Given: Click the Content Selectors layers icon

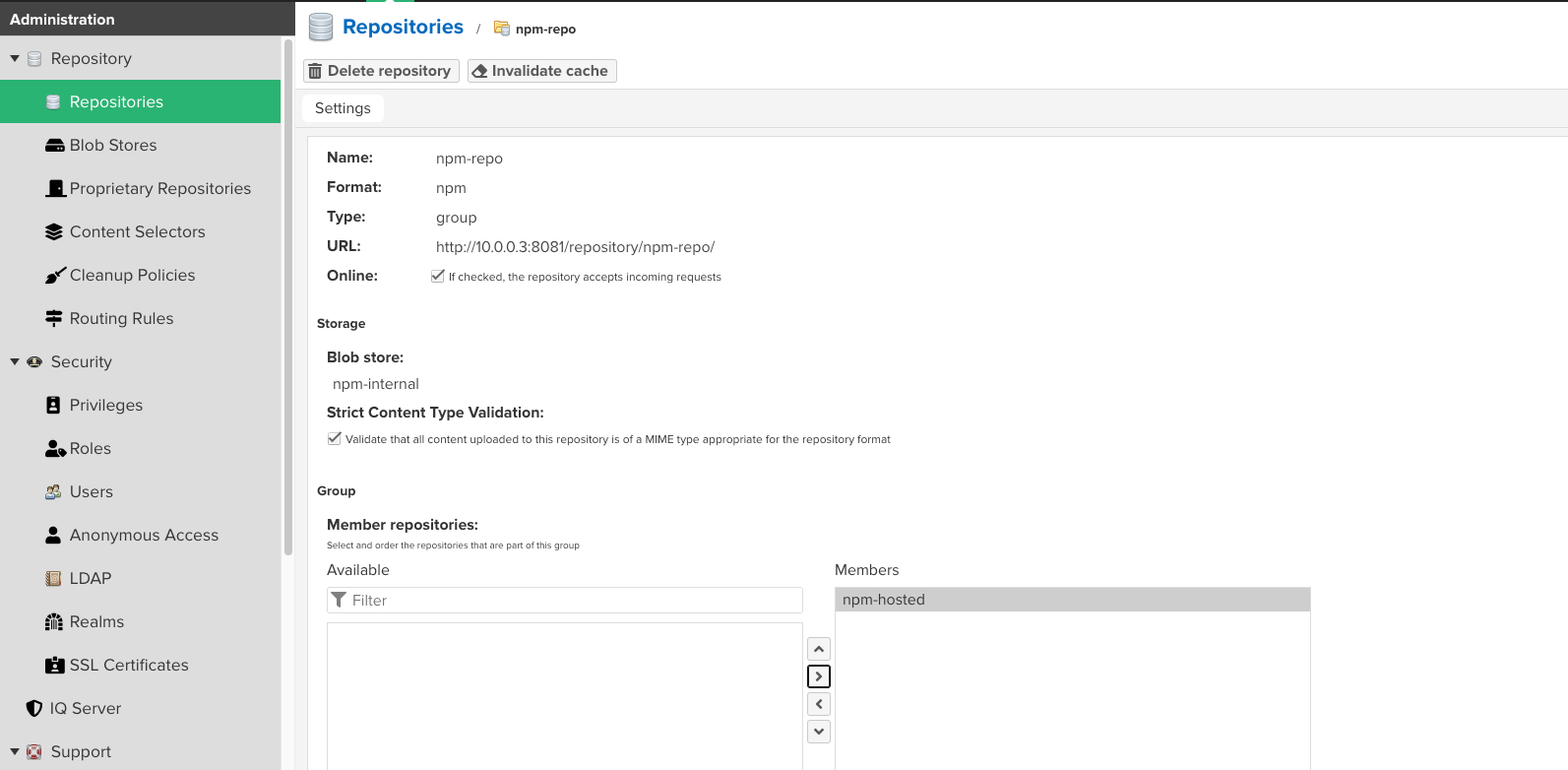Looking at the screenshot, I should [x=54, y=232].
